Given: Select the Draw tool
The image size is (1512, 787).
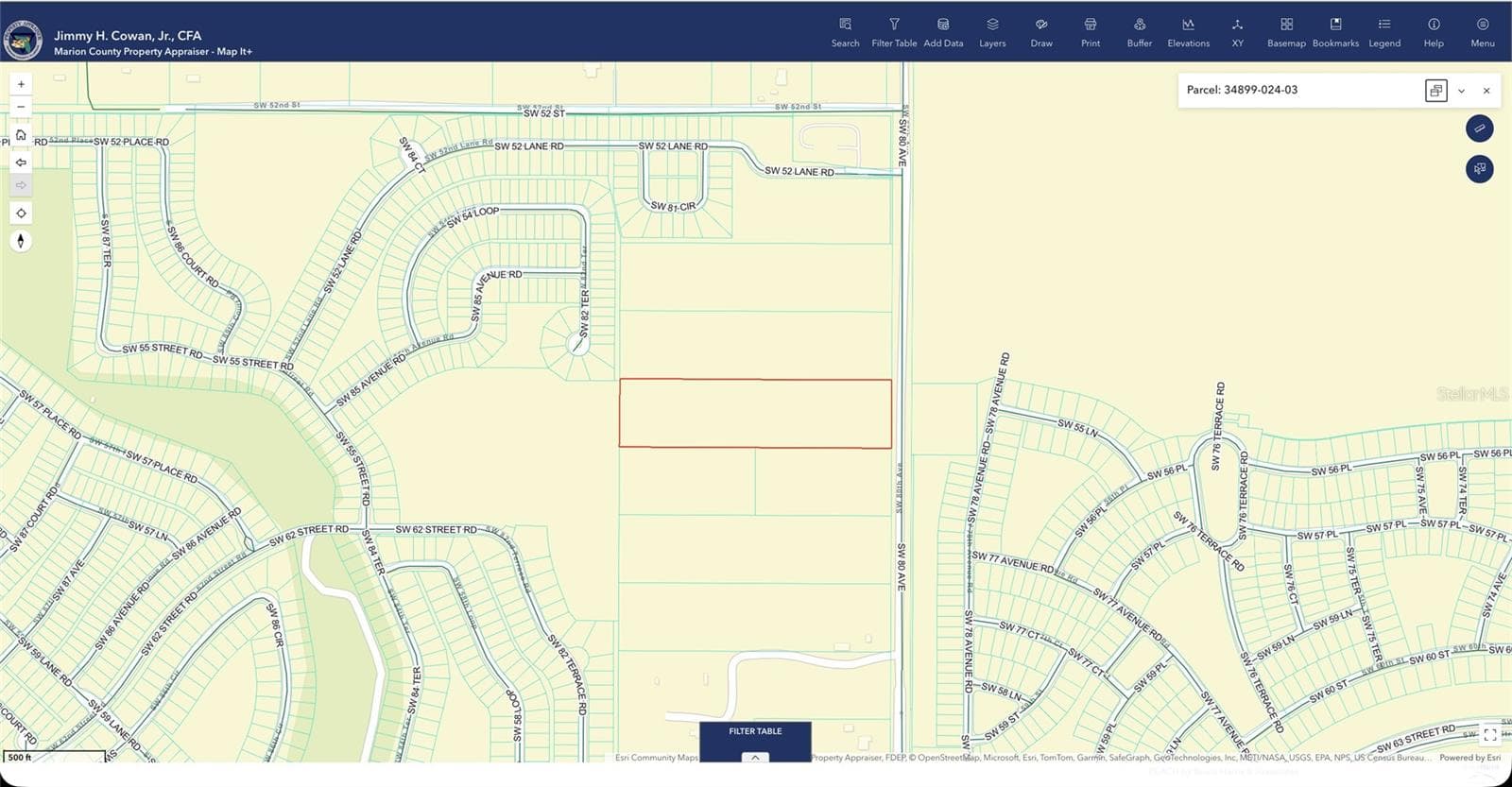Looking at the screenshot, I should pyautogui.click(x=1041, y=32).
